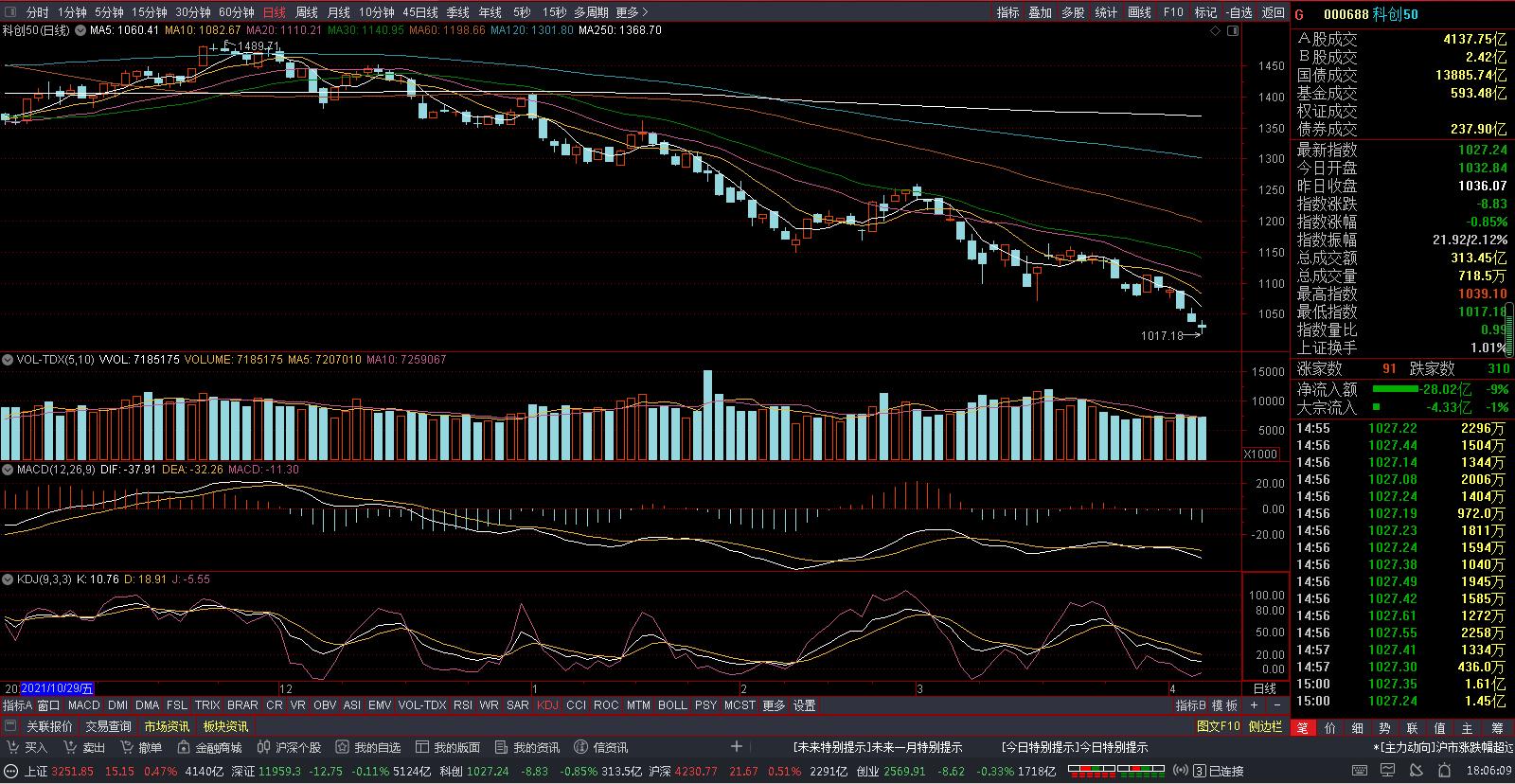Viewport: 1515px width, 784px height.
Task: Select the BOLL indicator tab
Action: (672, 705)
